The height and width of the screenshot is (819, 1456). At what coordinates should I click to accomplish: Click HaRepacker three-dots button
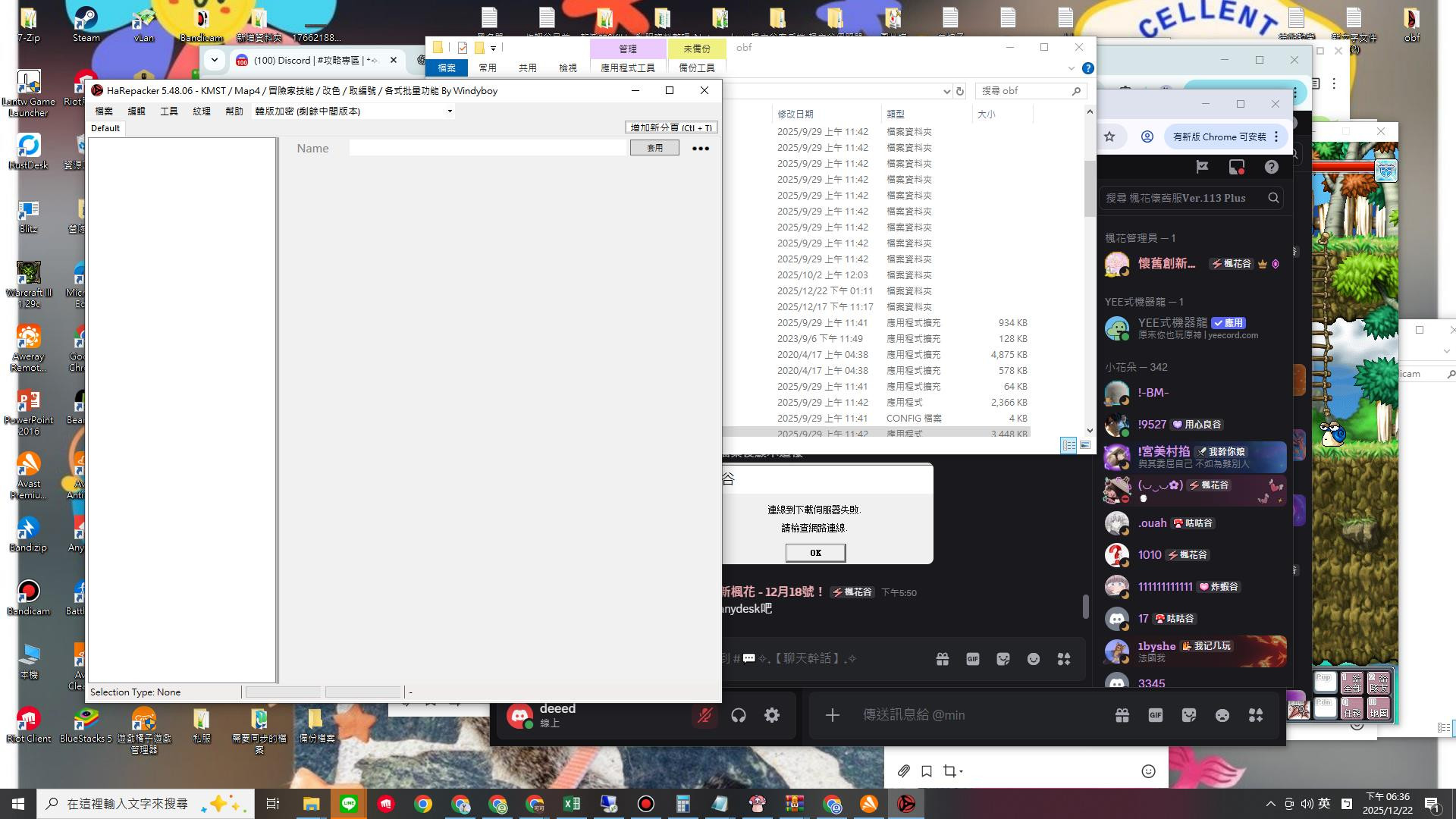tap(700, 149)
